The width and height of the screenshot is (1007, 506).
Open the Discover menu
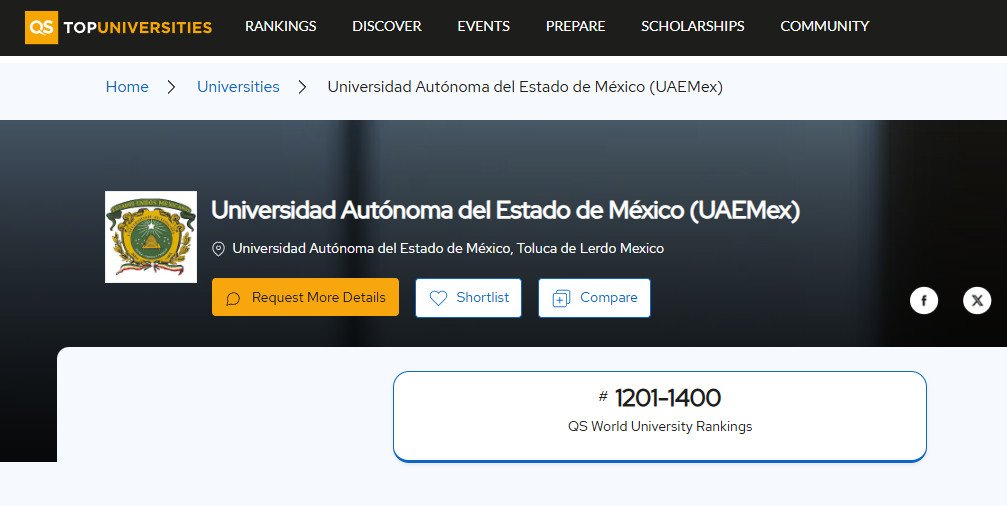tap(387, 26)
